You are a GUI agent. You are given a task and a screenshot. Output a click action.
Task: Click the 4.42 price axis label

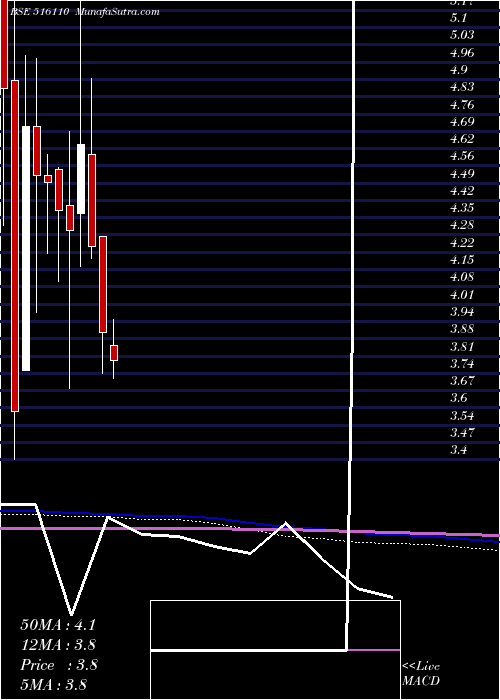click(x=462, y=191)
